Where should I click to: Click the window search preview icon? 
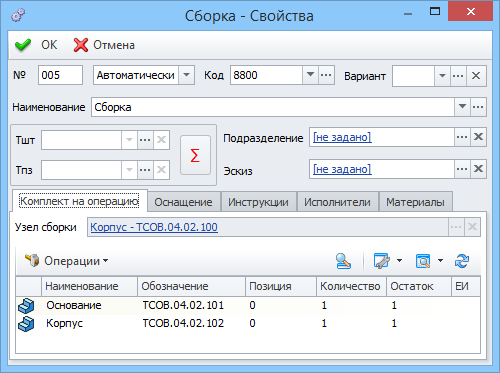coord(423,261)
